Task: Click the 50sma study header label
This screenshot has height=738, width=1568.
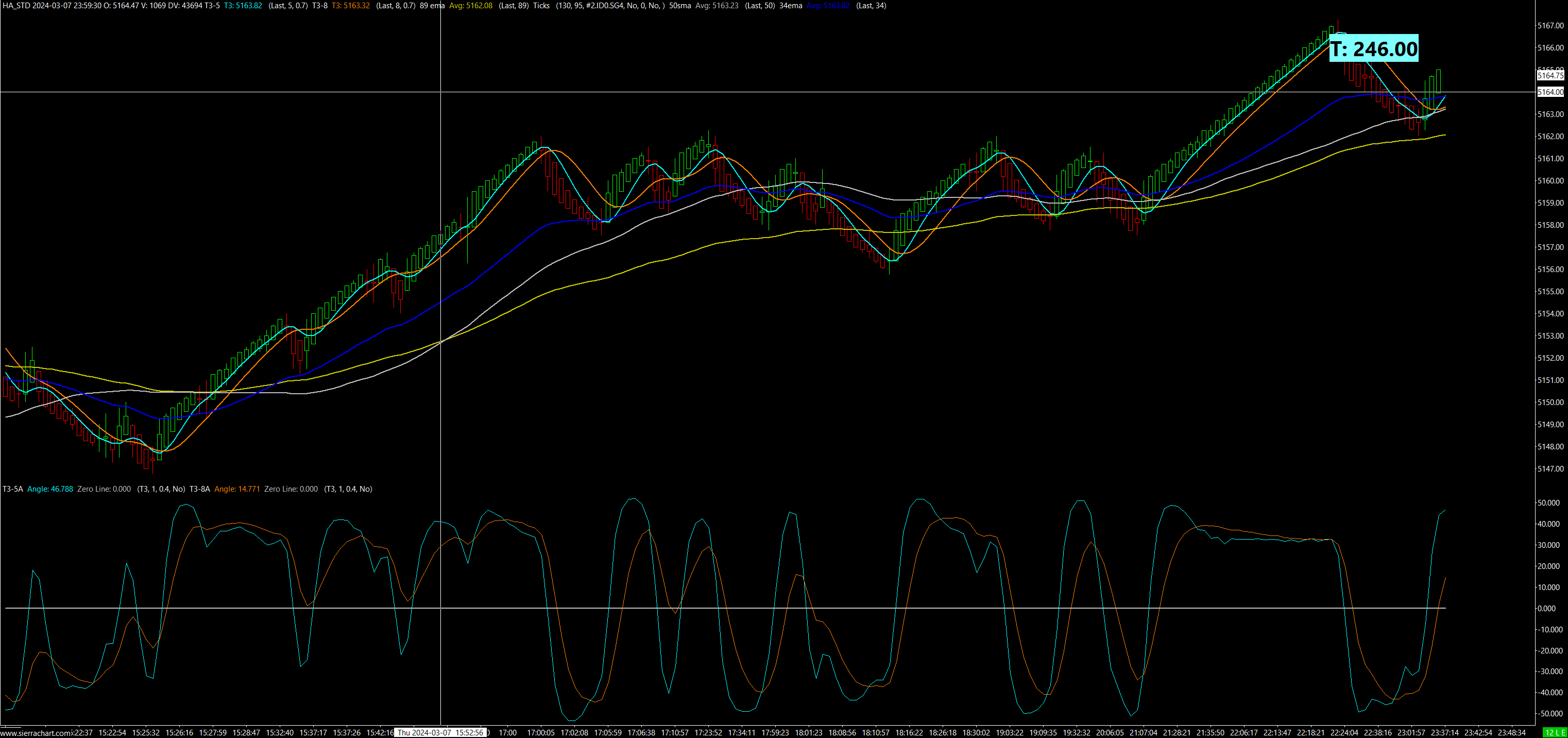Action: point(679,6)
